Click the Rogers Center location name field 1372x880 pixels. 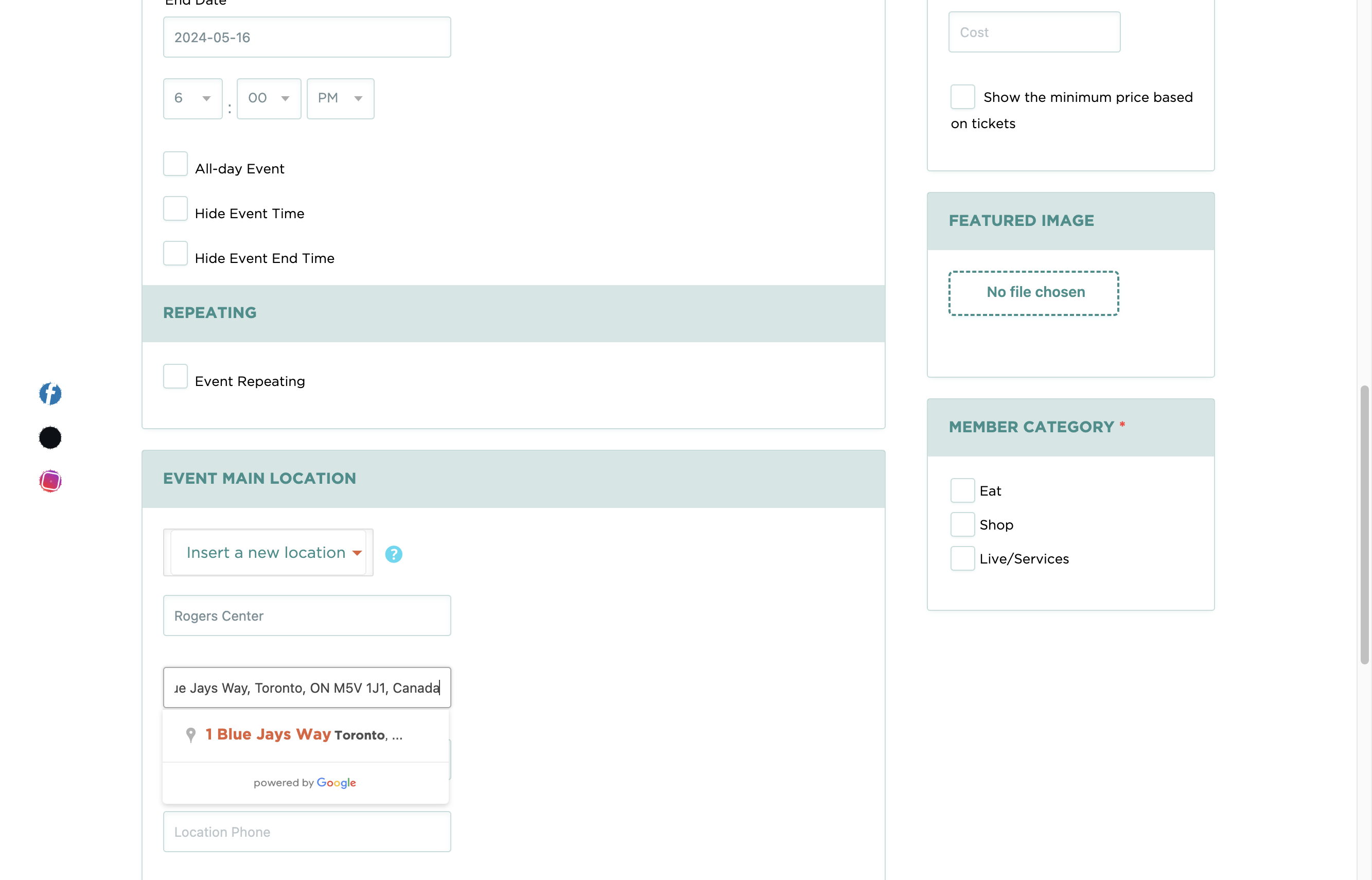click(x=307, y=616)
